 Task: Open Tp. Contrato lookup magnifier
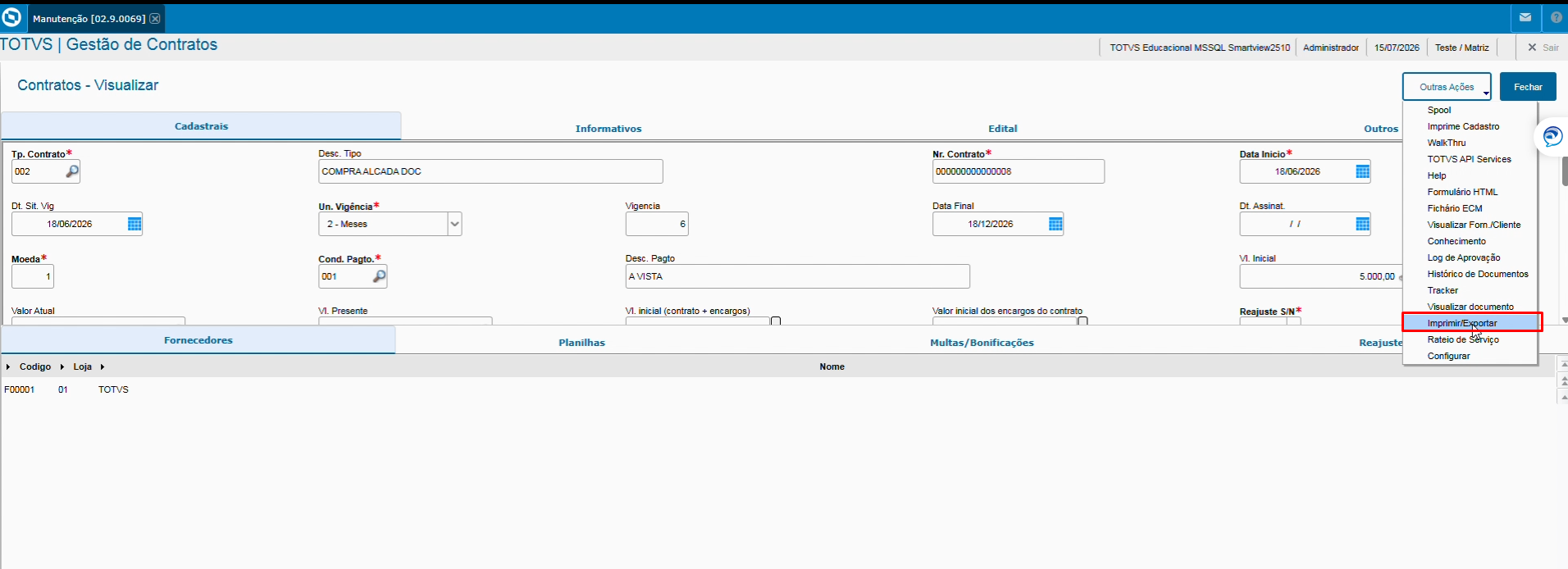[x=72, y=171]
